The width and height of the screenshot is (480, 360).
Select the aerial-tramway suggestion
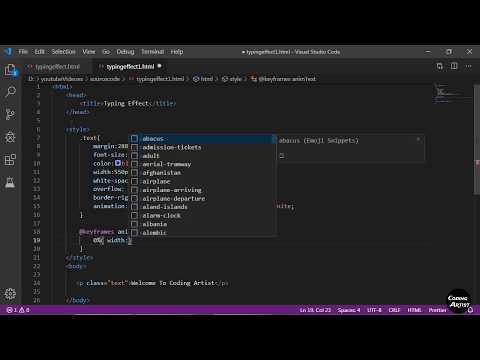click(x=202, y=164)
